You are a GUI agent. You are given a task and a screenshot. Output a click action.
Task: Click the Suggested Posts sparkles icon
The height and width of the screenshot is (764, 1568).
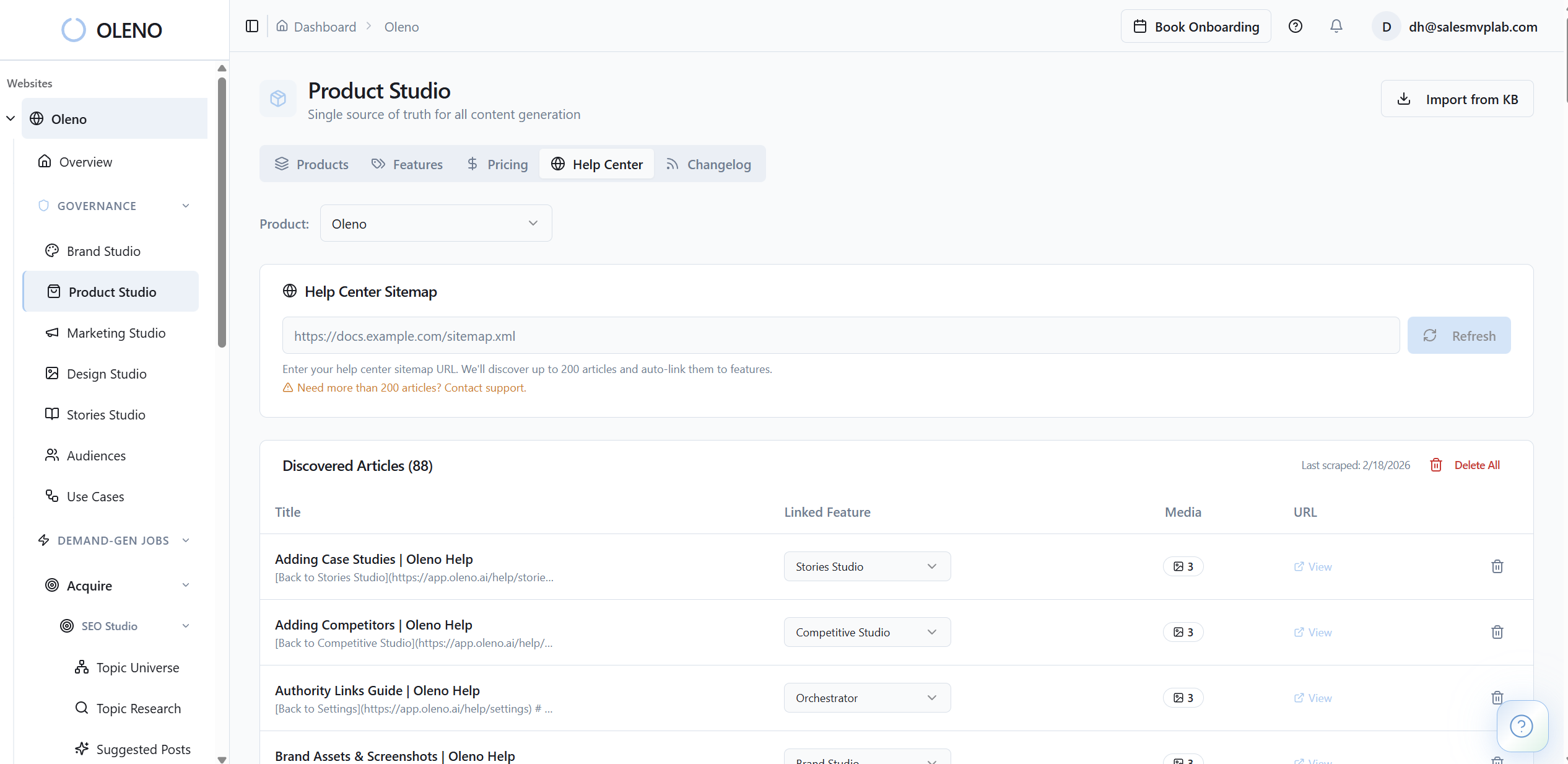point(82,749)
